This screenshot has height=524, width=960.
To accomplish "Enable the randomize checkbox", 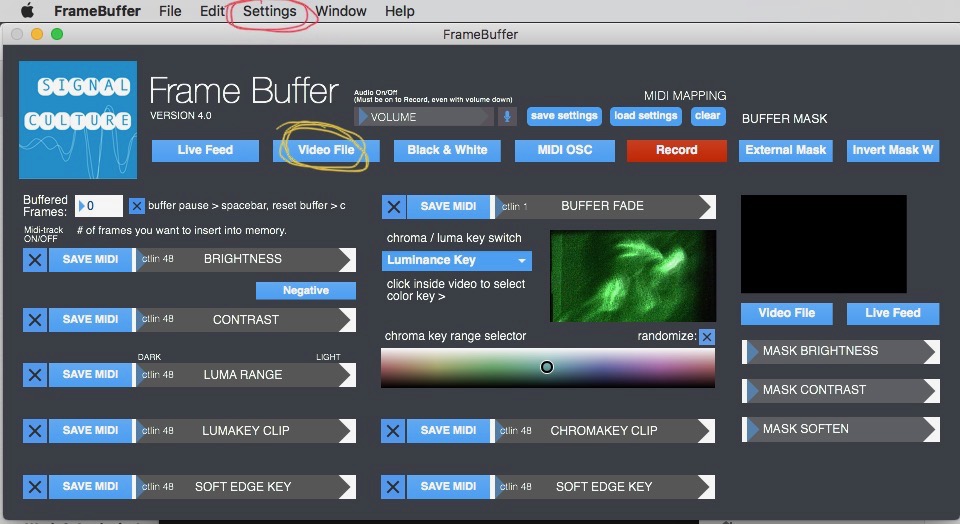I will [707, 337].
